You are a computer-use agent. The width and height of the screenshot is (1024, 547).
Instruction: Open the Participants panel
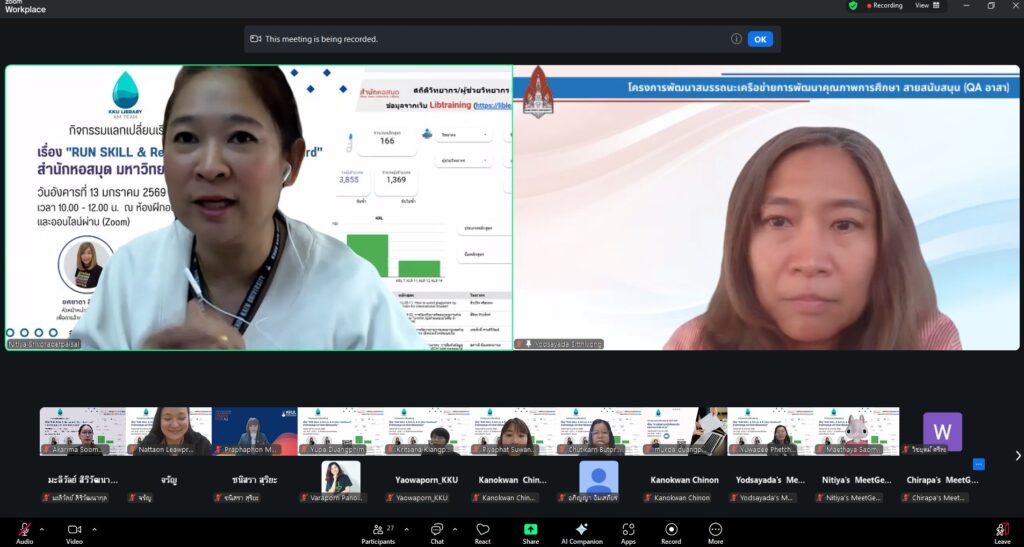[x=377, y=531]
